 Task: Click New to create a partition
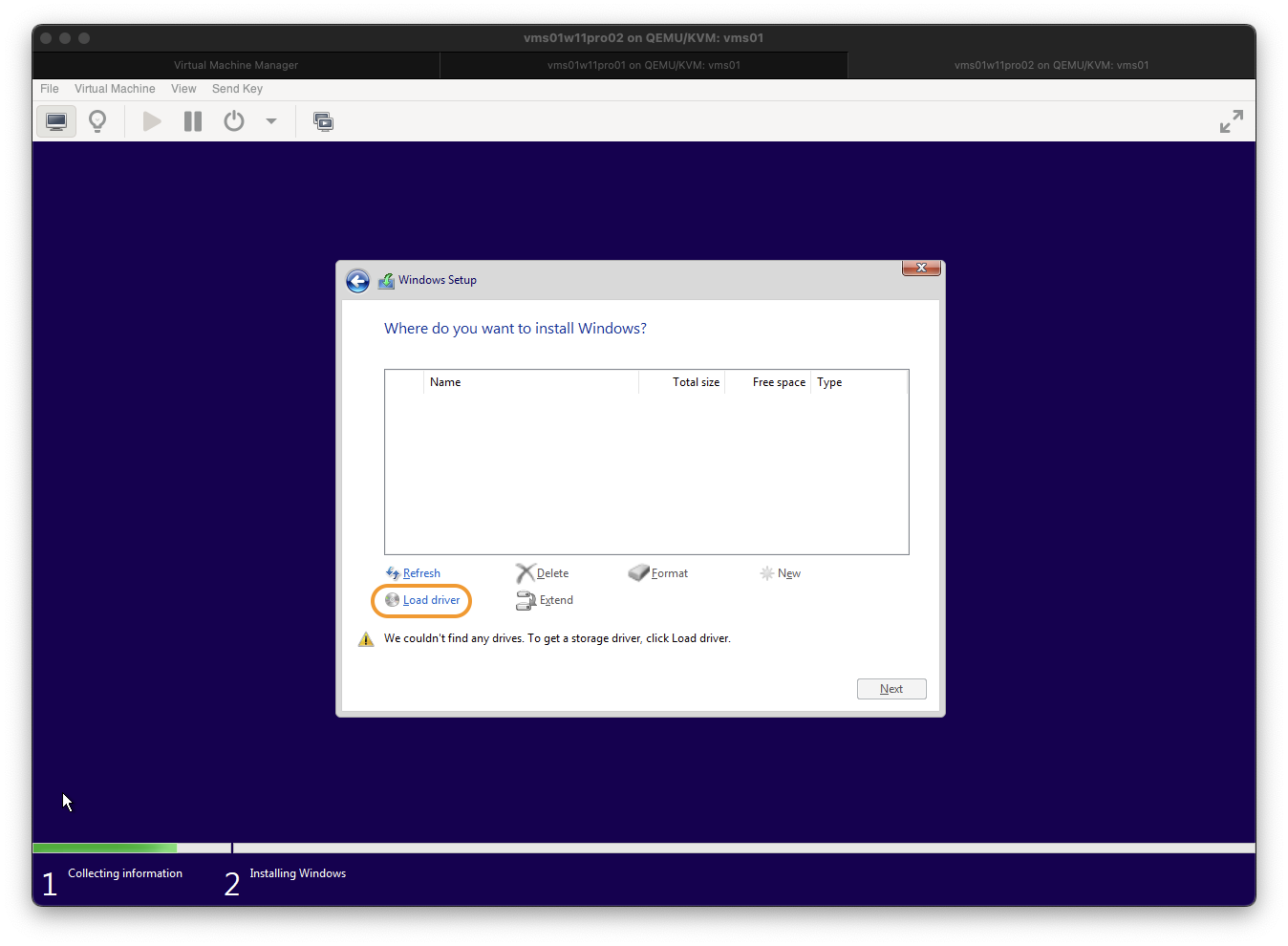[789, 573]
